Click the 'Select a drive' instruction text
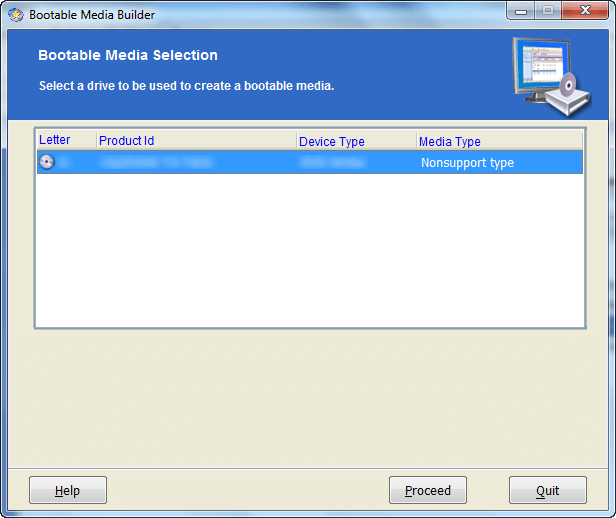This screenshot has height=518, width=616. (x=187, y=86)
